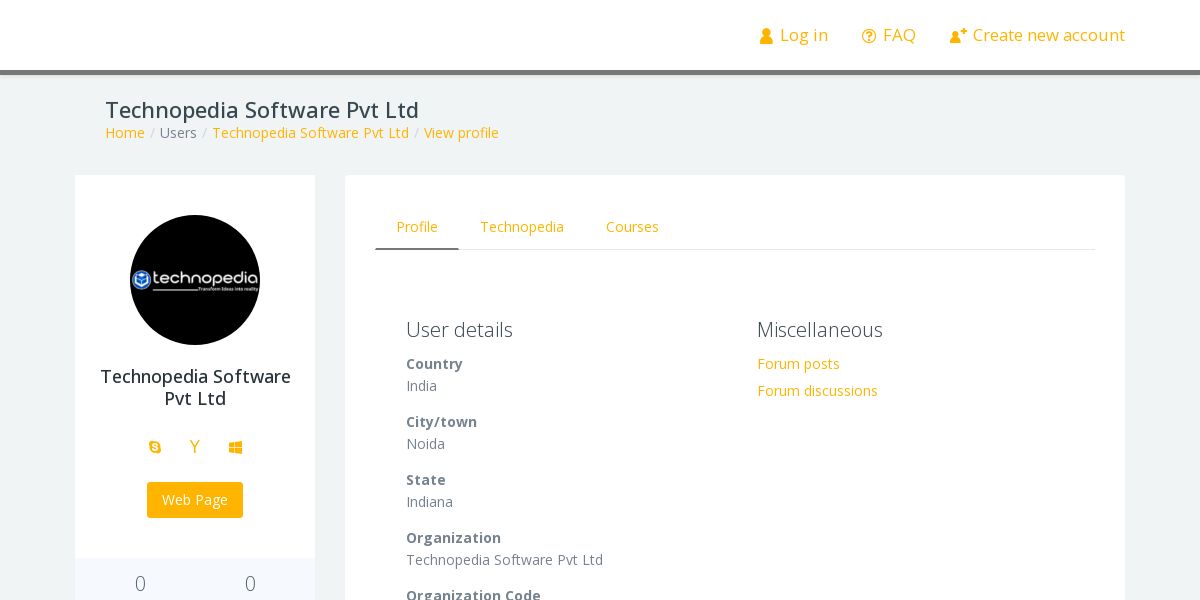Open the Forum discussions link
The image size is (1200, 600).
pyautogui.click(x=817, y=391)
